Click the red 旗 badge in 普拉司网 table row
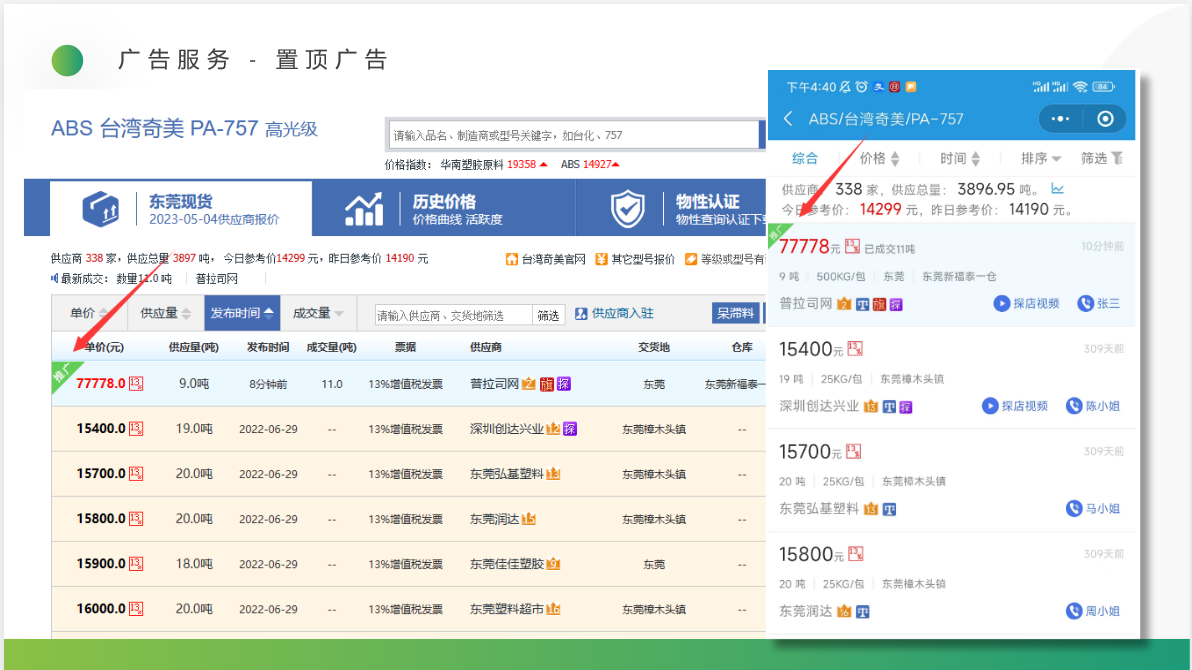The height and width of the screenshot is (670, 1192). pos(547,384)
